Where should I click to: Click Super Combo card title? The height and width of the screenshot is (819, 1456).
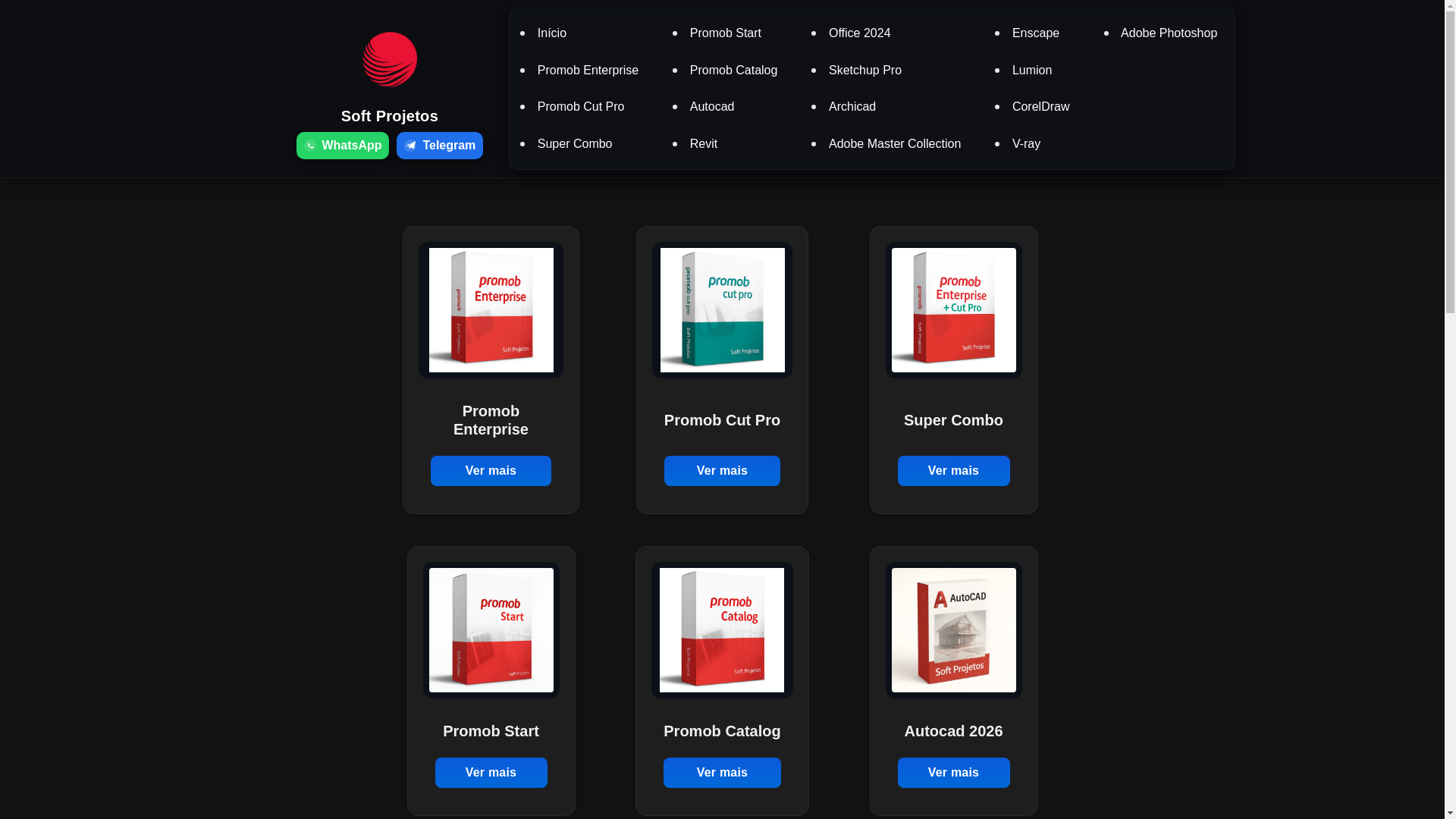[953, 420]
